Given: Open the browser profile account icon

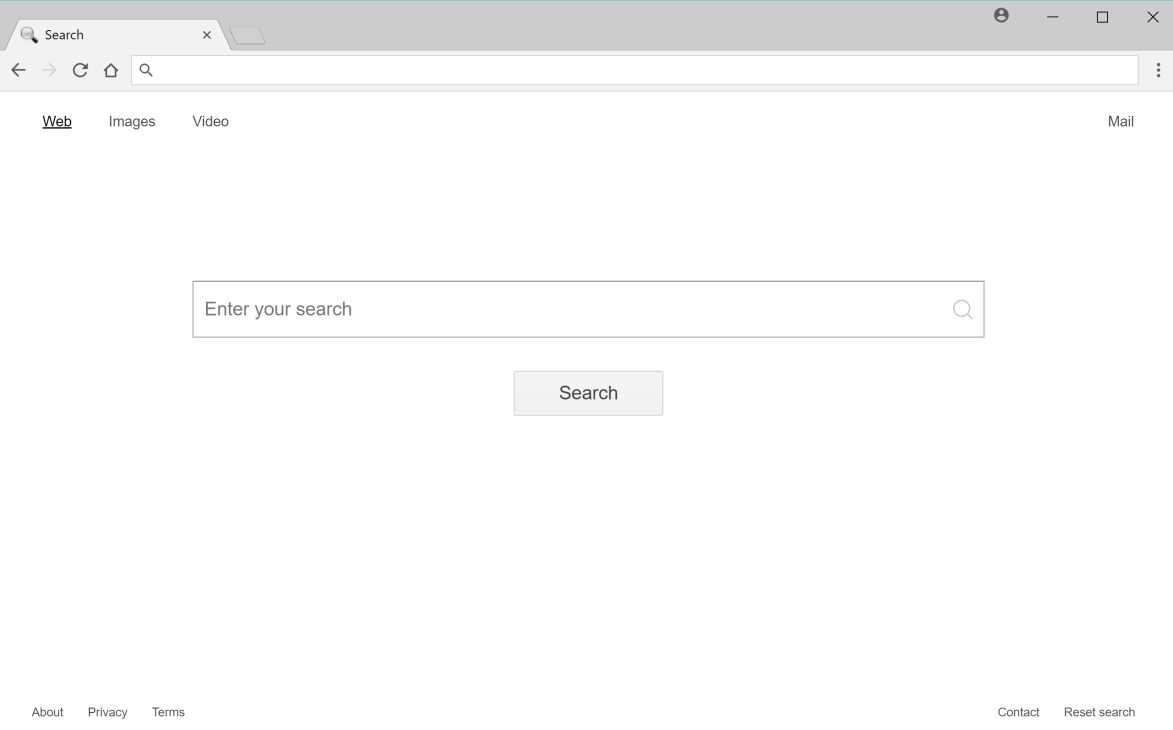Looking at the screenshot, I should tap(1000, 15).
